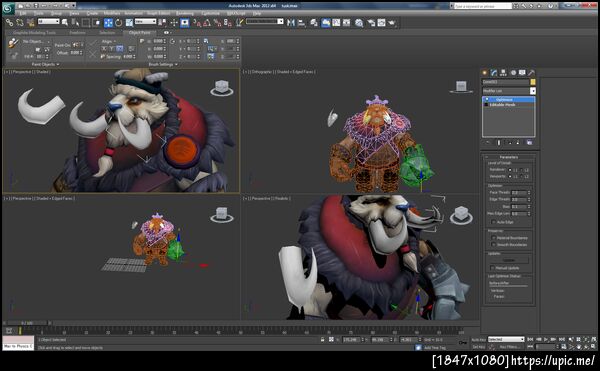Viewport: 600px width, 371px height.
Task: Enable Smooth Boundaries checkbox
Action: tap(493, 244)
